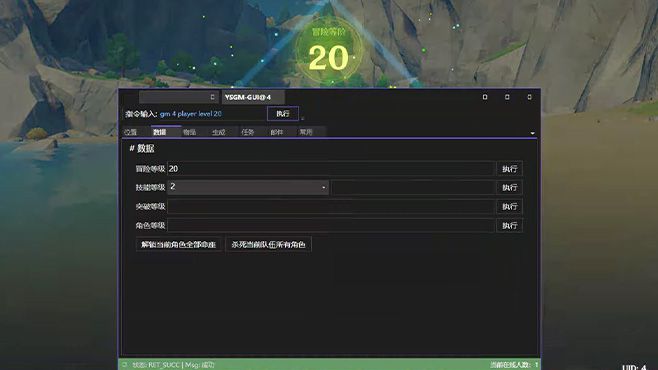658x370 pixels.
Task: Switch to the 常用 tab
Action: click(306, 132)
